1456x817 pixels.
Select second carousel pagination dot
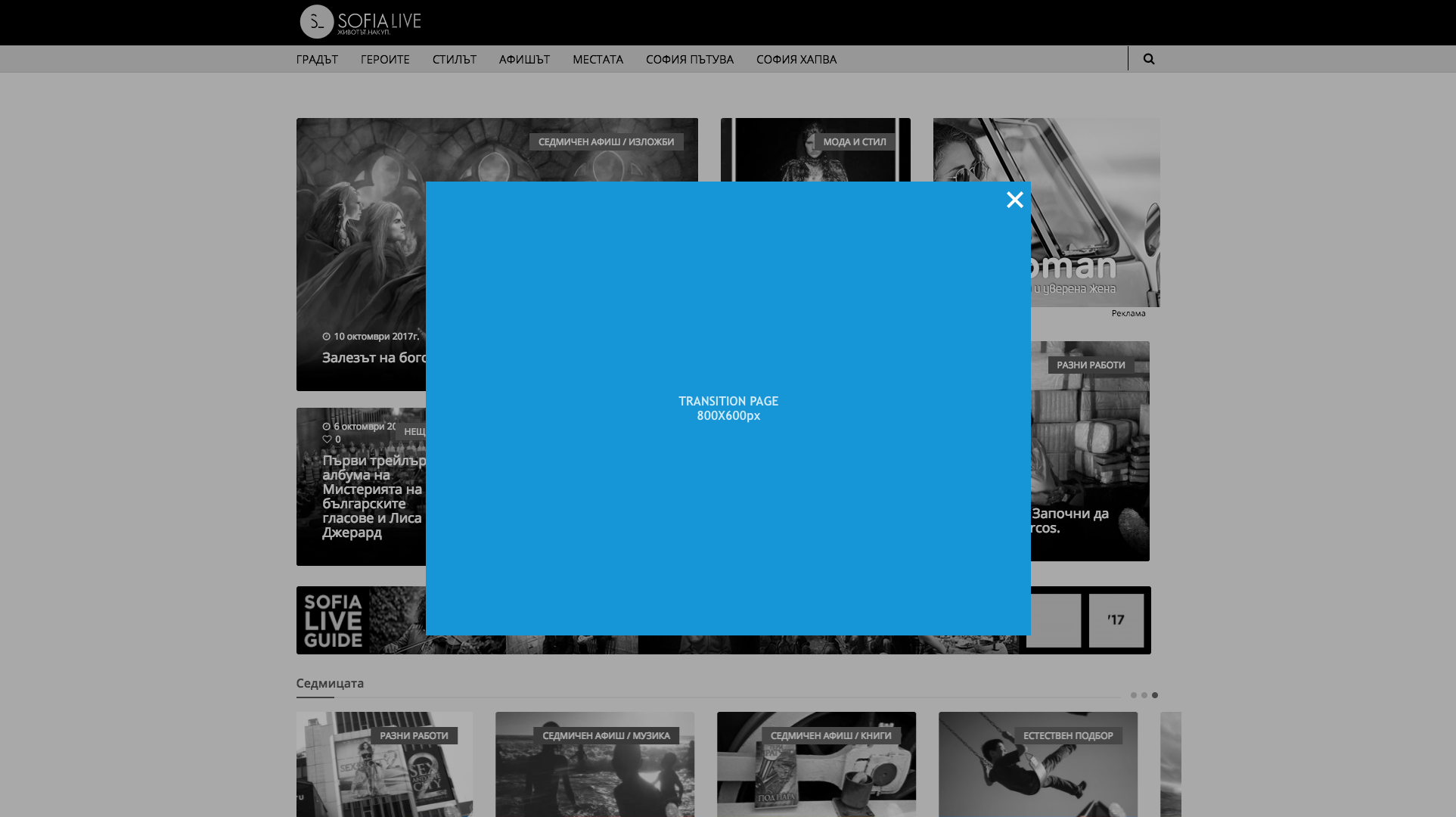(x=1144, y=695)
